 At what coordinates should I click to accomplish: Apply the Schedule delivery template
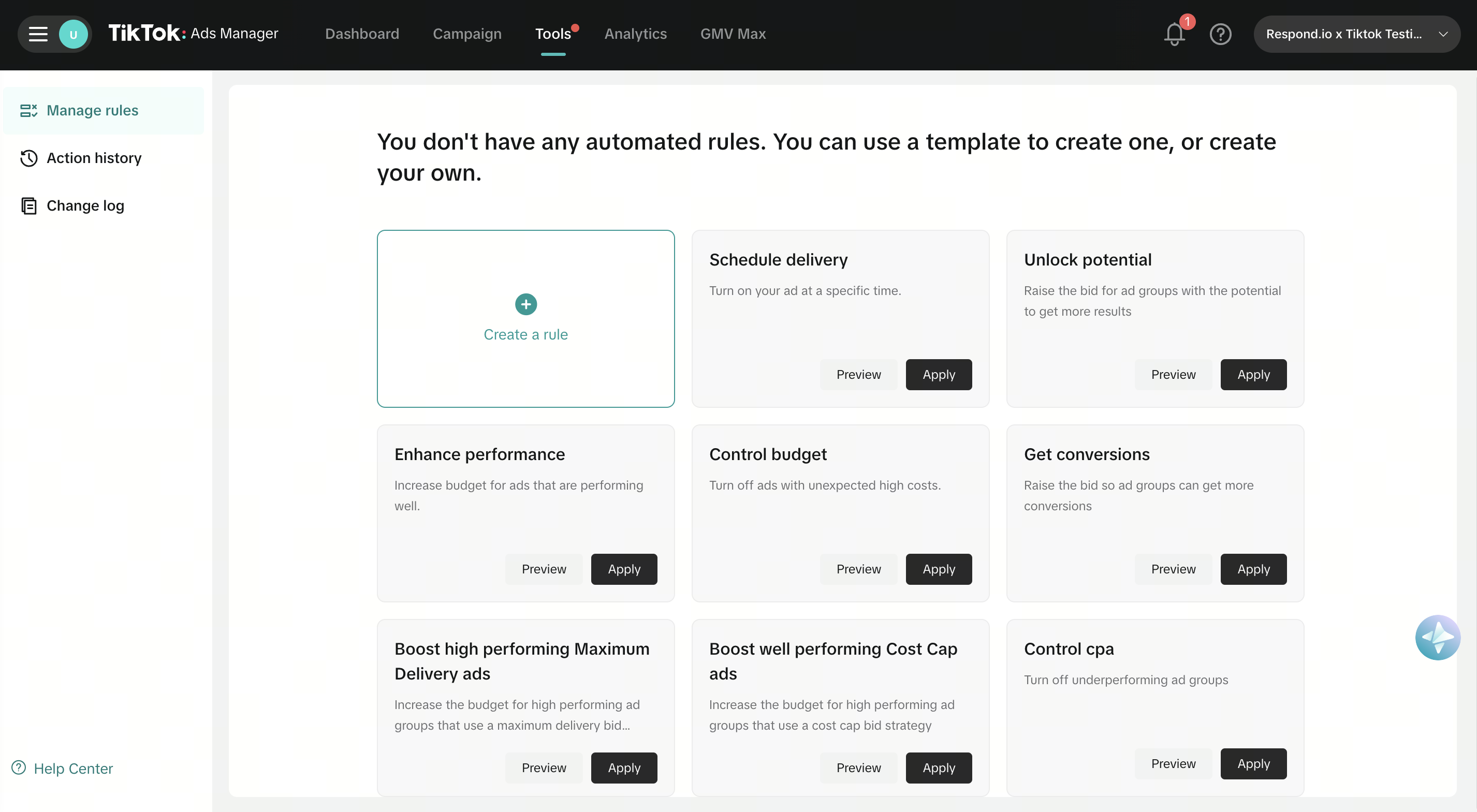[938, 374]
